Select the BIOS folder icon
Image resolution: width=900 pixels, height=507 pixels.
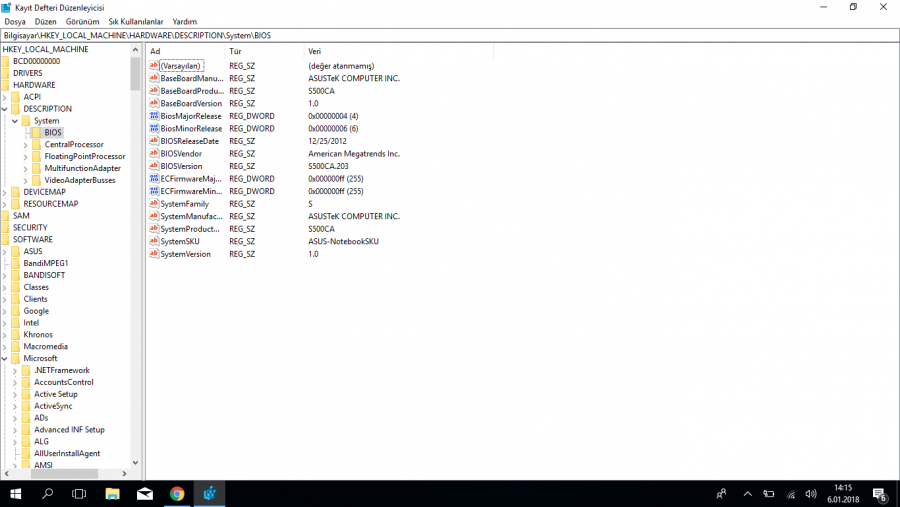36,132
